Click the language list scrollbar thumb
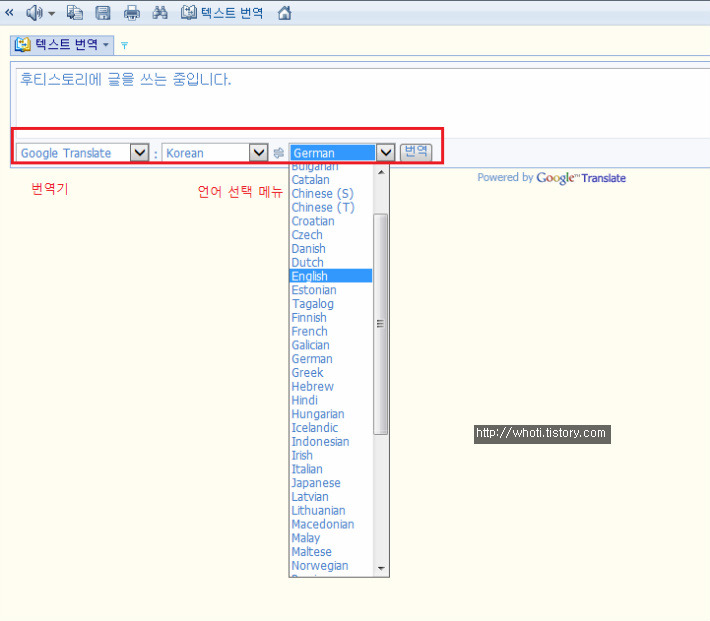The width and height of the screenshot is (710, 621). 380,324
